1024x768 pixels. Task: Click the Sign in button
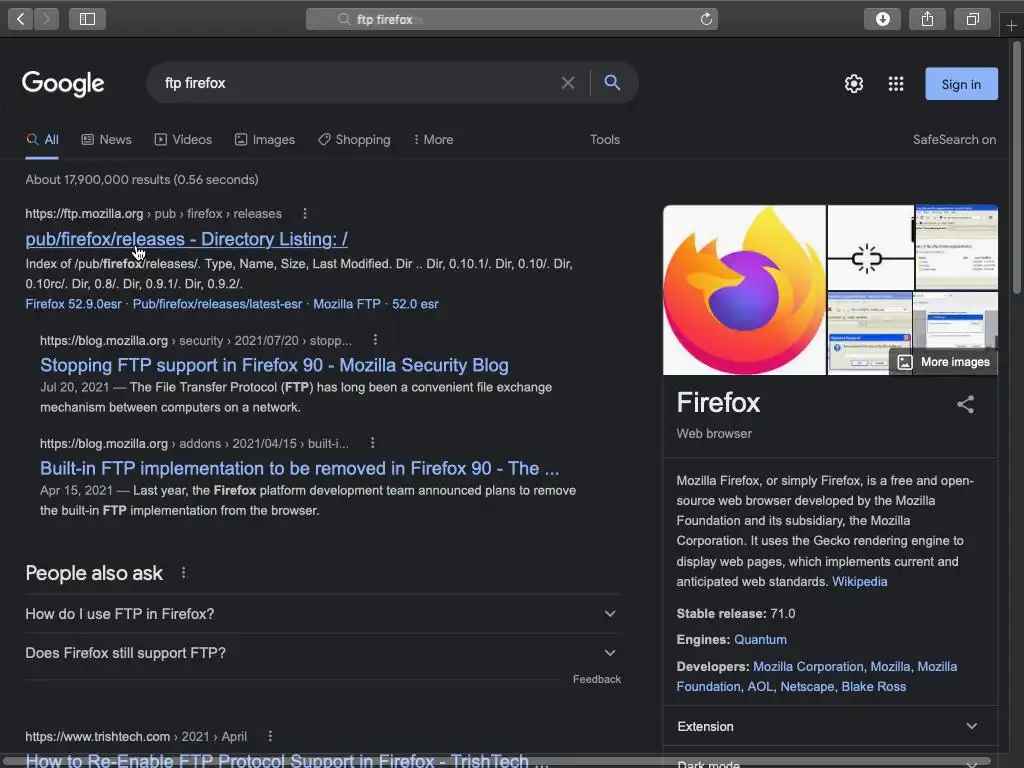(961, 84)
